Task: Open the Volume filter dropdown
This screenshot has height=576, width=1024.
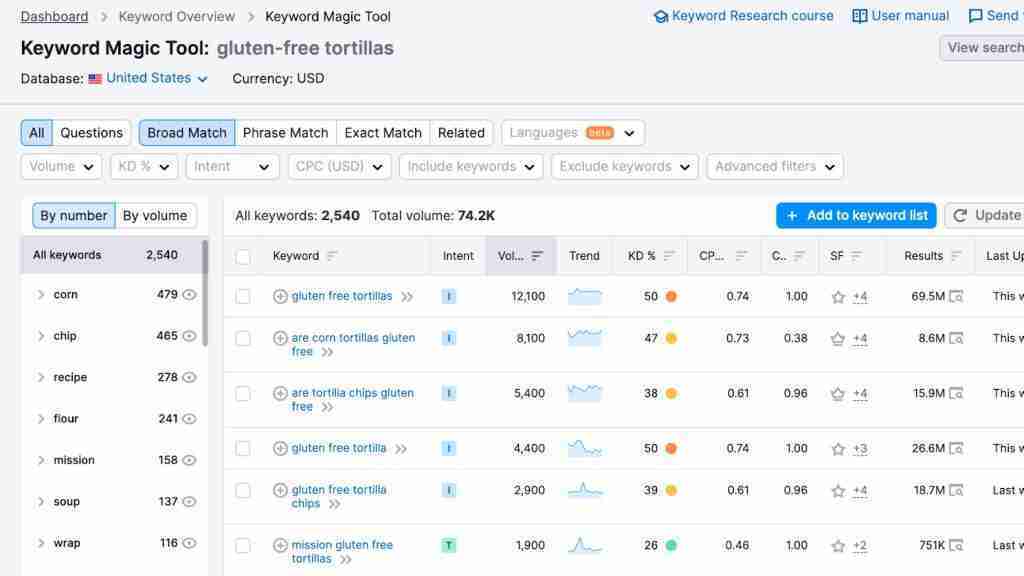Action: tap(61, 167)
